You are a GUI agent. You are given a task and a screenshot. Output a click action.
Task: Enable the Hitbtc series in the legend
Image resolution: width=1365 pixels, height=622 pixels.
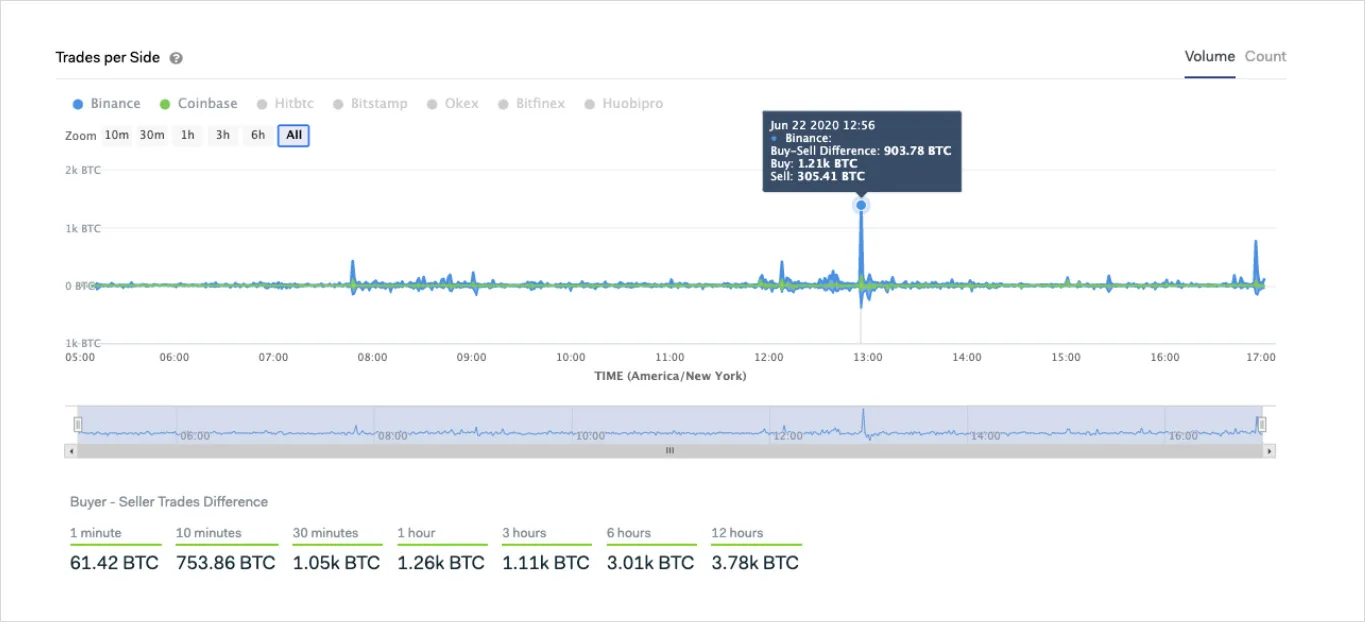point(285,104)
